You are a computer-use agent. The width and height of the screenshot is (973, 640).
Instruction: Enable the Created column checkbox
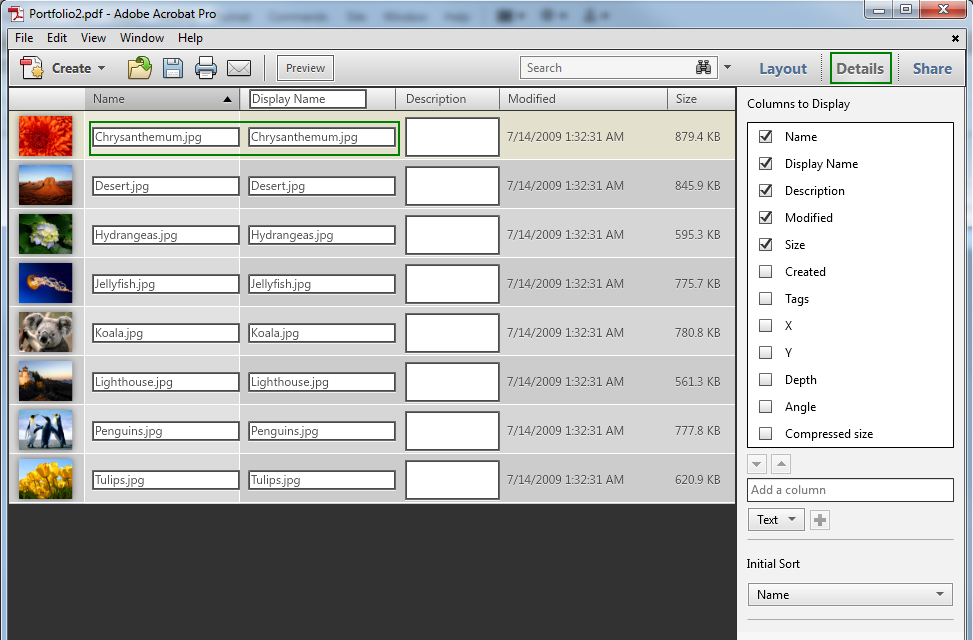click(x=765, y=271)
